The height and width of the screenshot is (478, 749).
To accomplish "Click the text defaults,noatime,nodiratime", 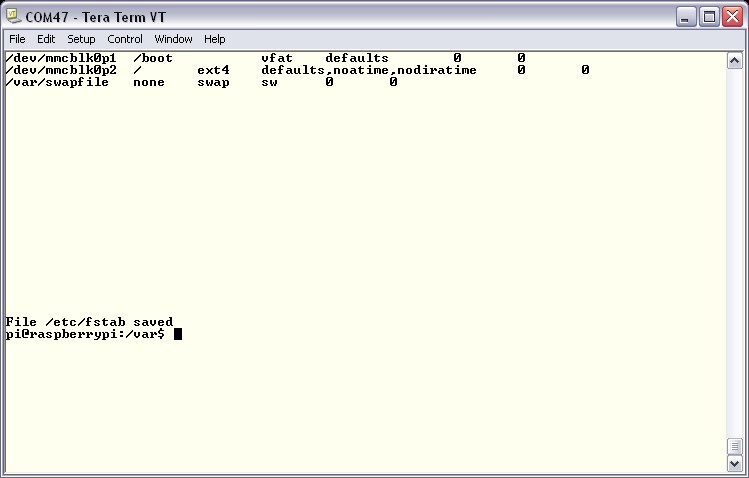I will click(369, 70).
